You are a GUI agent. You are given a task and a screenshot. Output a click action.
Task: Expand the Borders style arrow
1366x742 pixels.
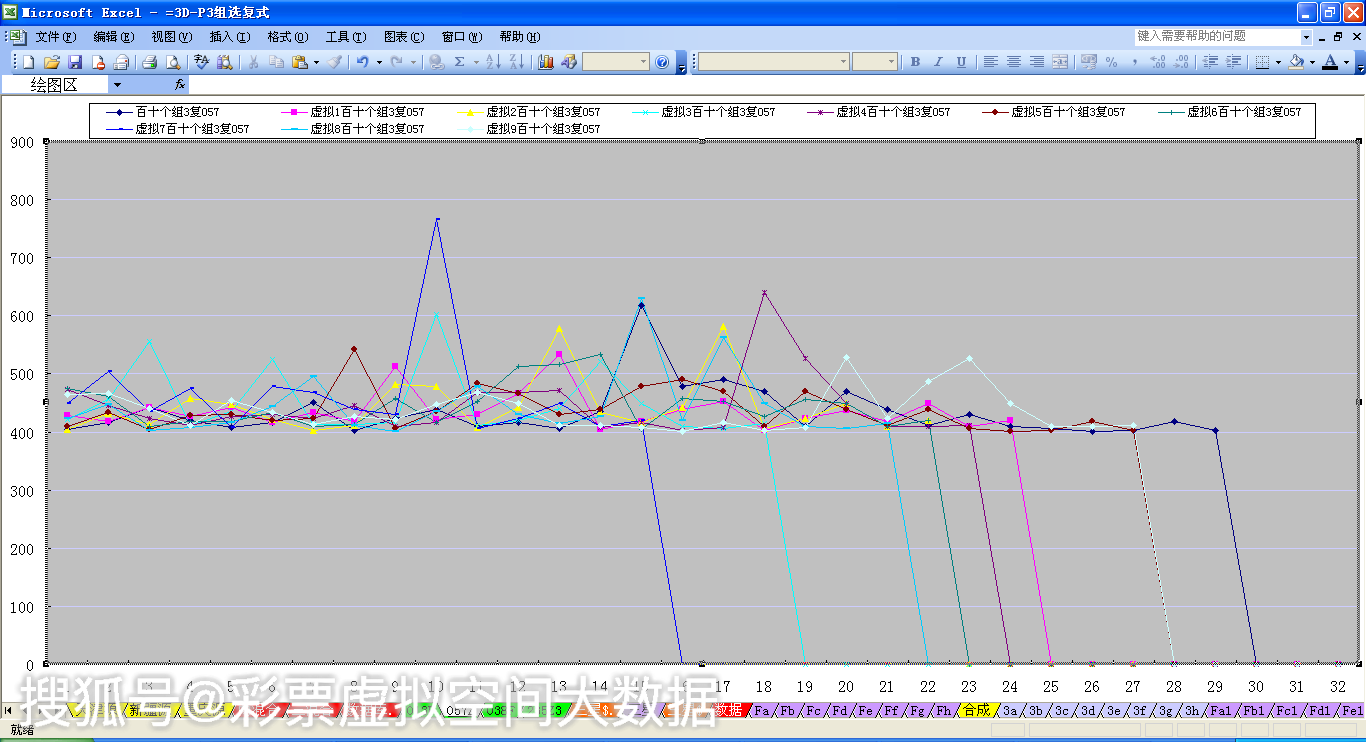click(x=1279, y=62)
